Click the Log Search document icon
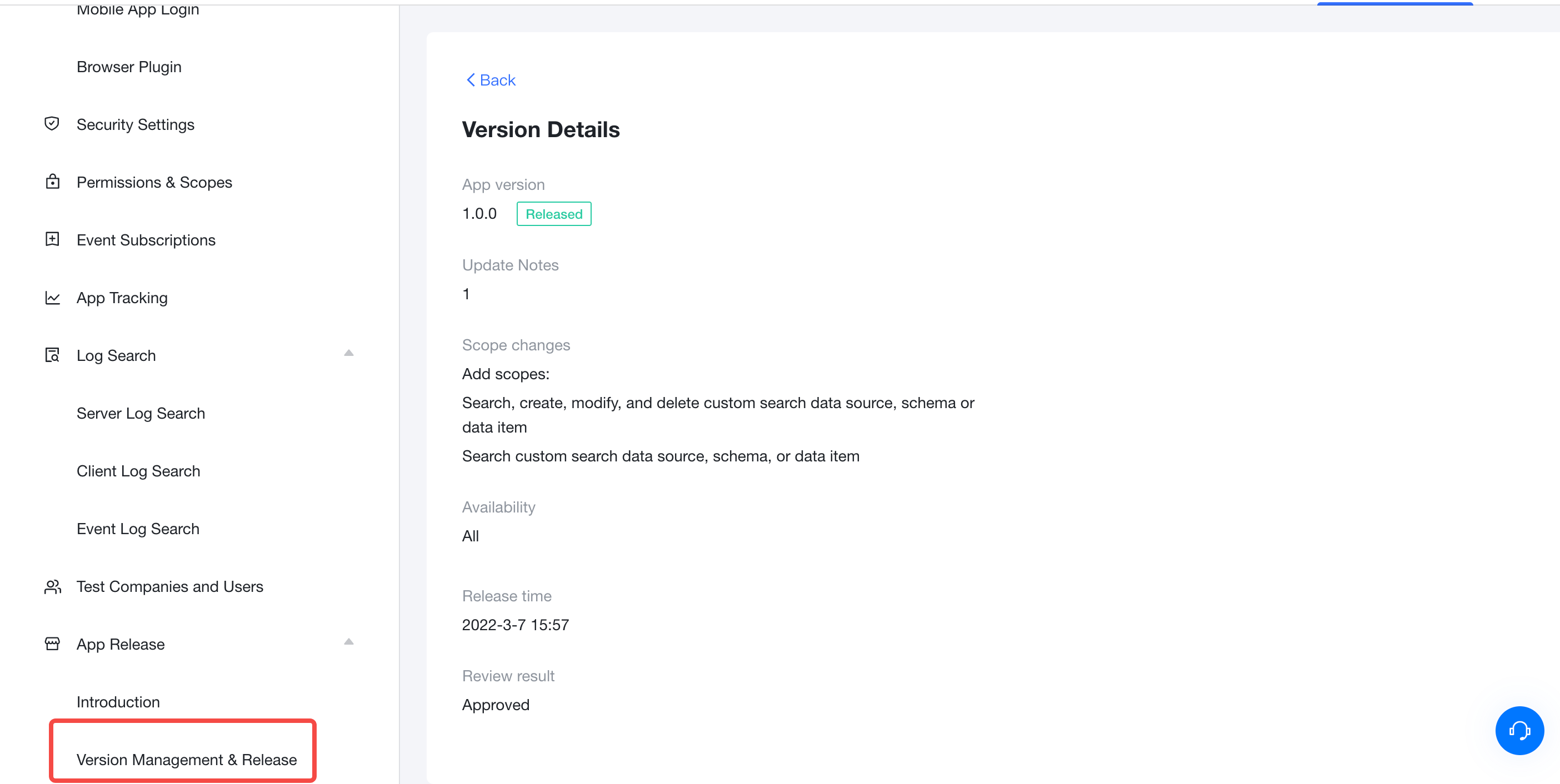The width and height of the screenshot is (1560, 784). (52, 355)
